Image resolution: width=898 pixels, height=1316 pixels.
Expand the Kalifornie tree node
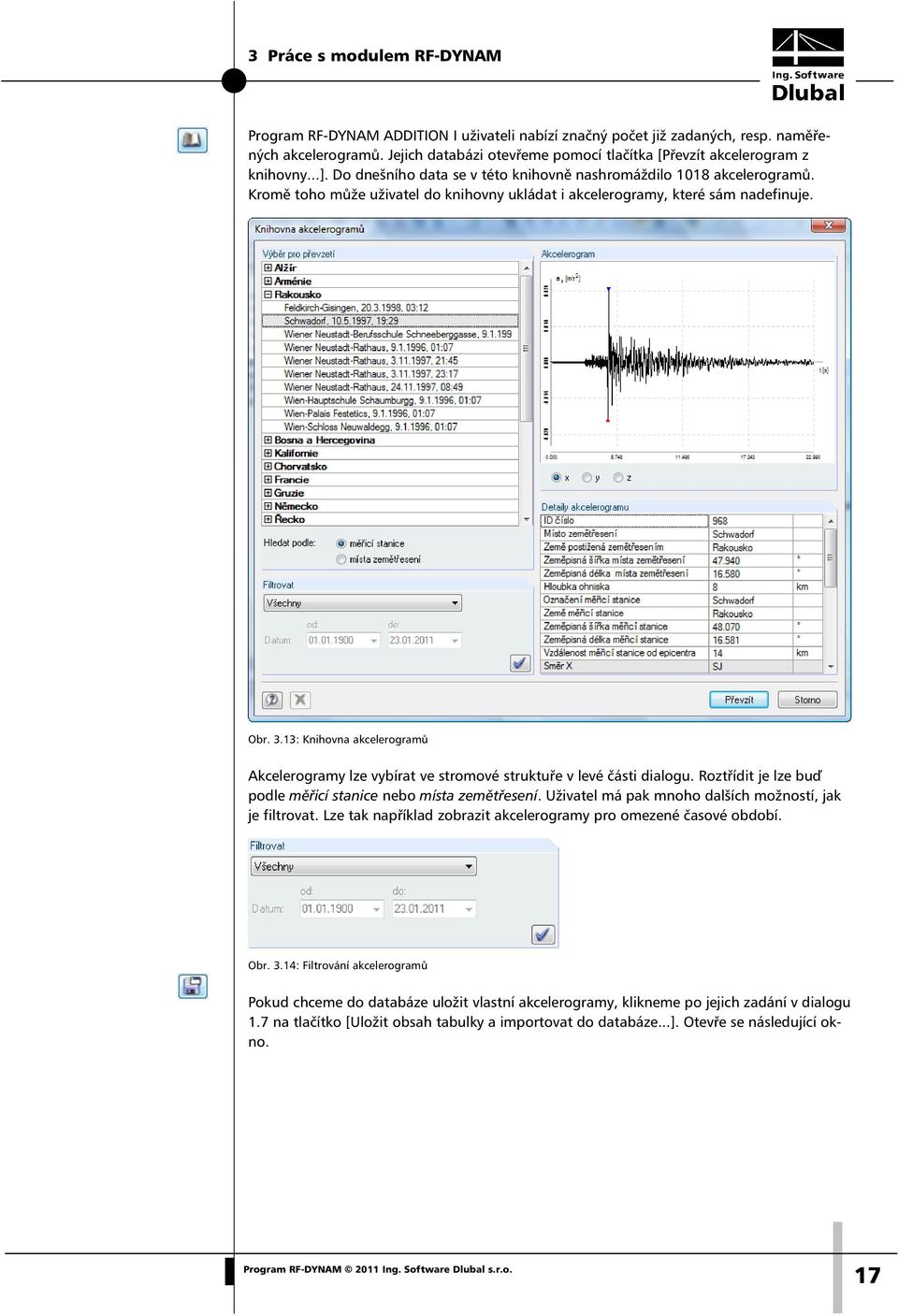(268, 453)
